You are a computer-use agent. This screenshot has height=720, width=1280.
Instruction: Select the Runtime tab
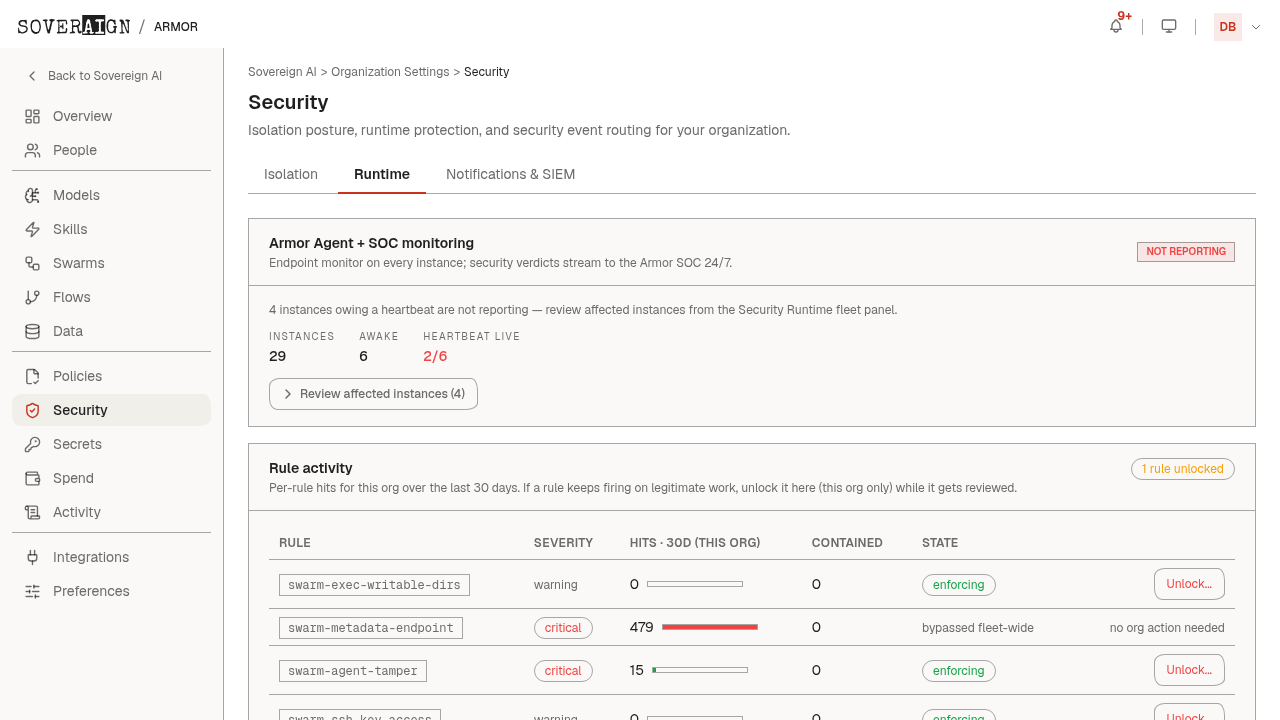(382, 174)
